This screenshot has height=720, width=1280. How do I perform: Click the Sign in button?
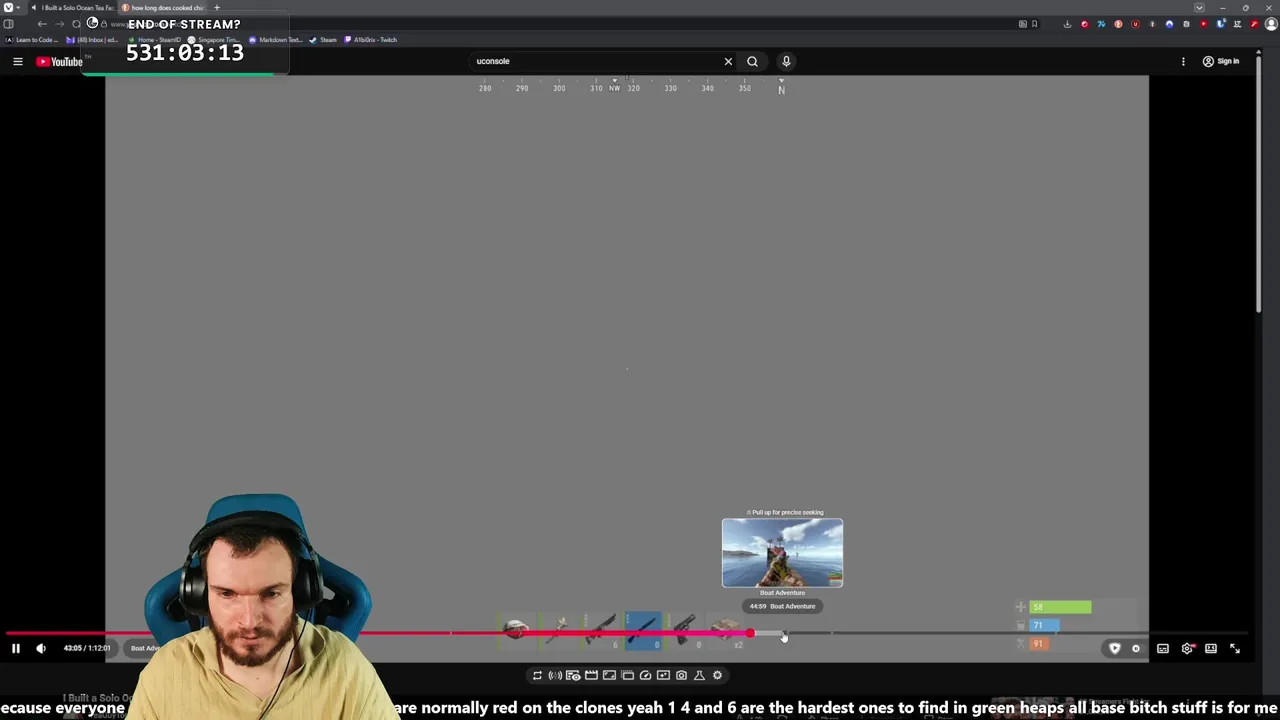(x=1221, y=62)
